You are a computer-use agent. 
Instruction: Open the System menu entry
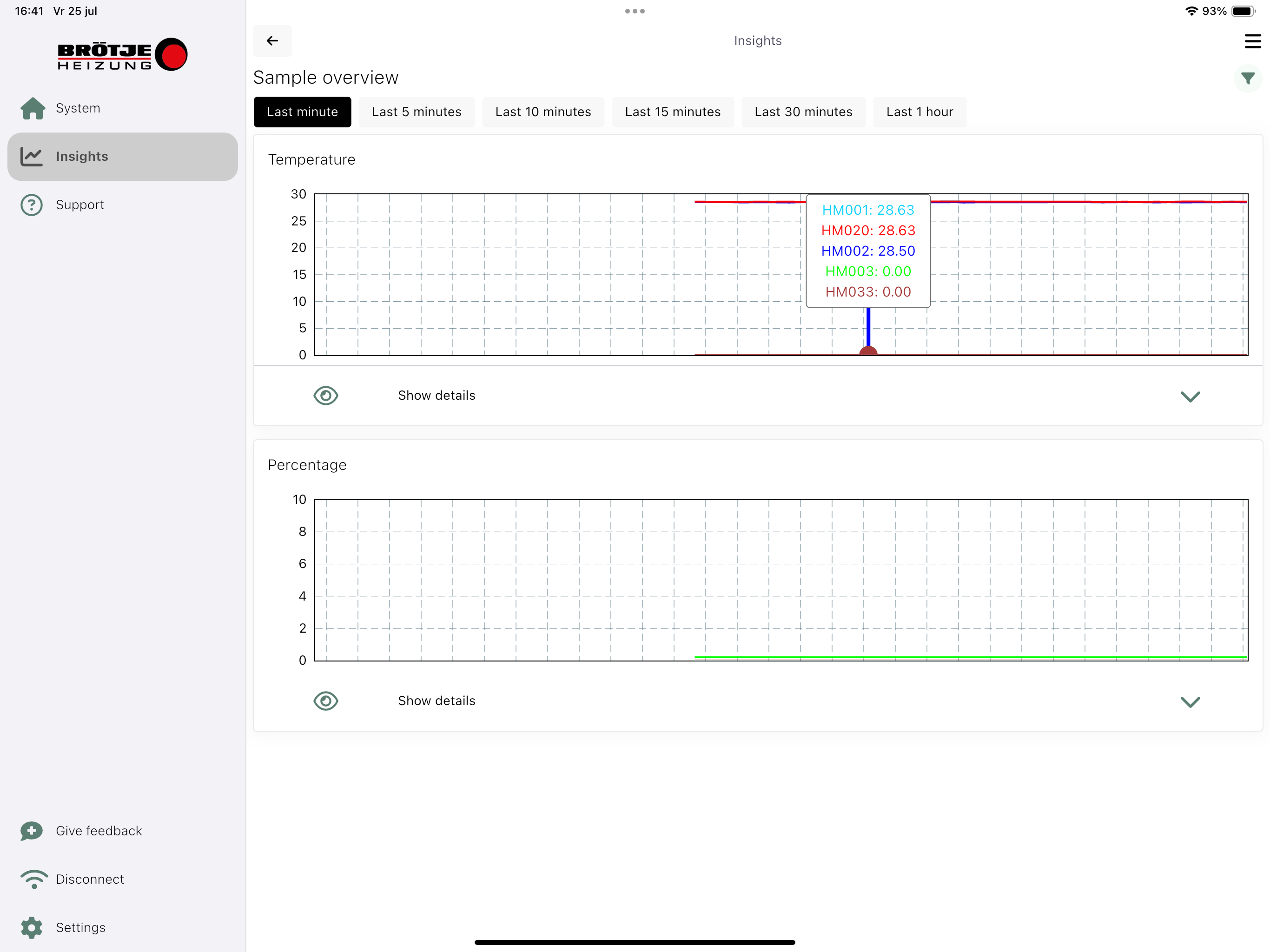click(122, 108)
